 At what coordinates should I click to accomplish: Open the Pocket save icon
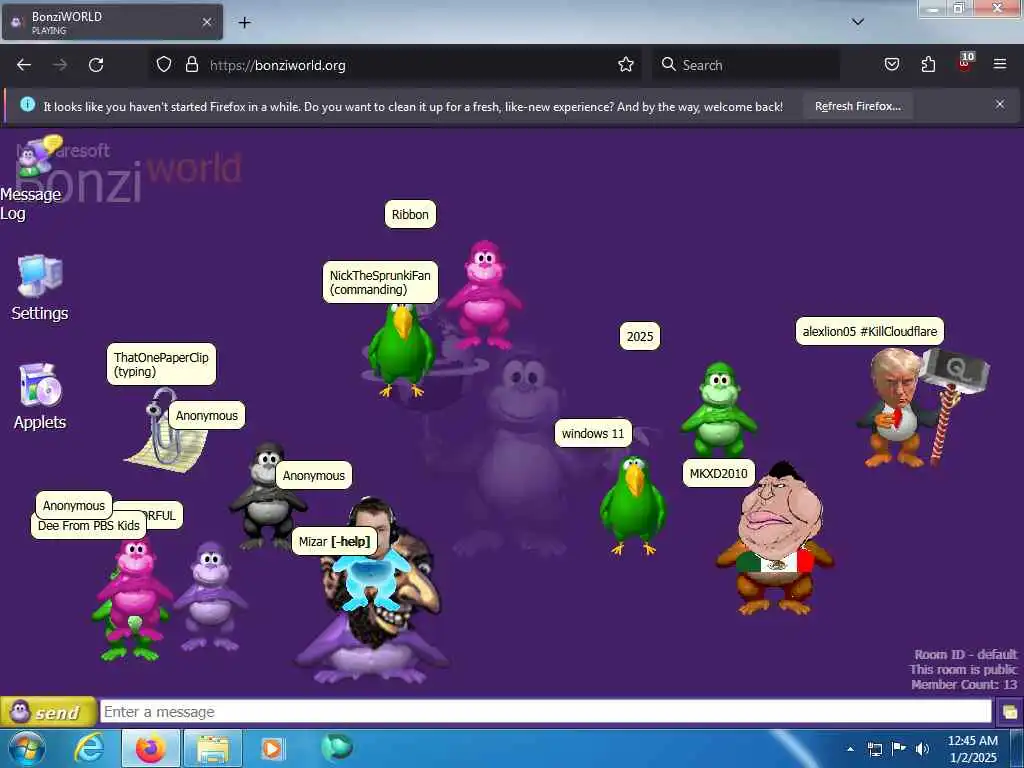point(891,65)
